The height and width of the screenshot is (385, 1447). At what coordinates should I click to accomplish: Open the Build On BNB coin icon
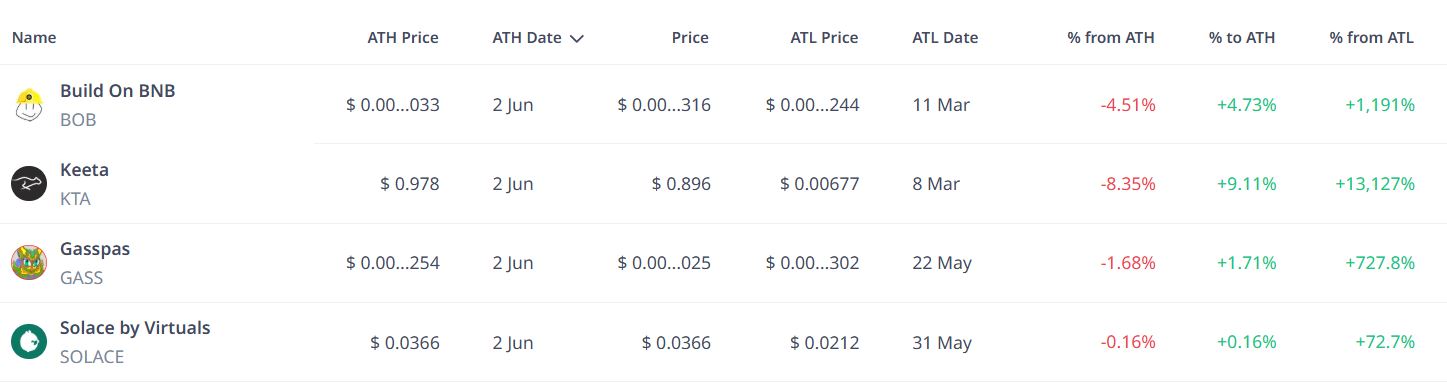[x=29, y=105]
